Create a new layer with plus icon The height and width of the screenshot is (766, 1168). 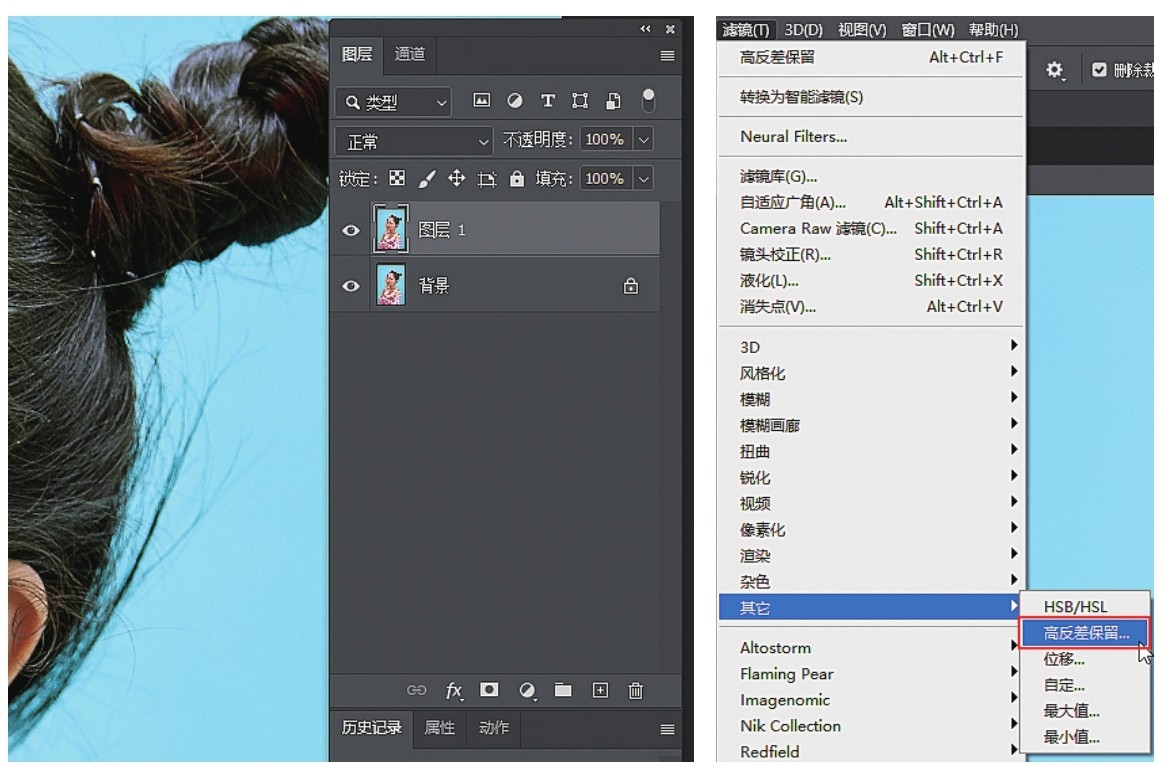600,691
